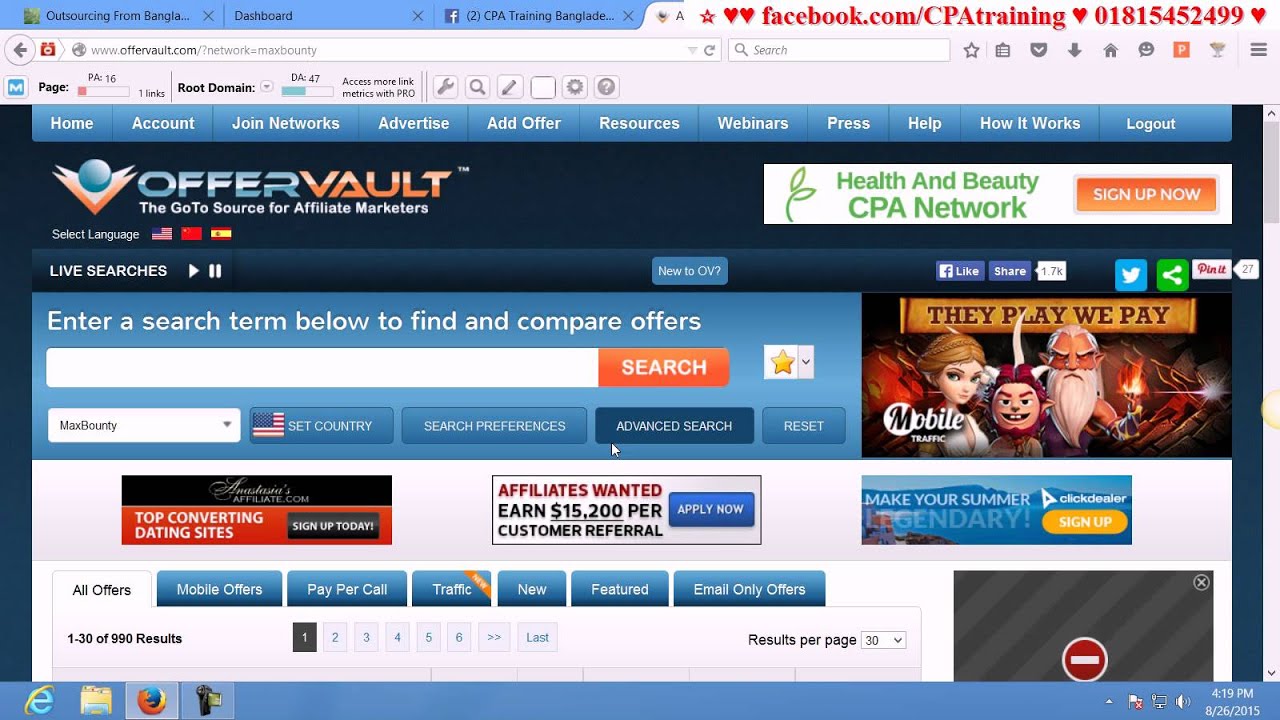Click the orange SEARCH button
1280x720 pixels.
[x=664, y=367]
